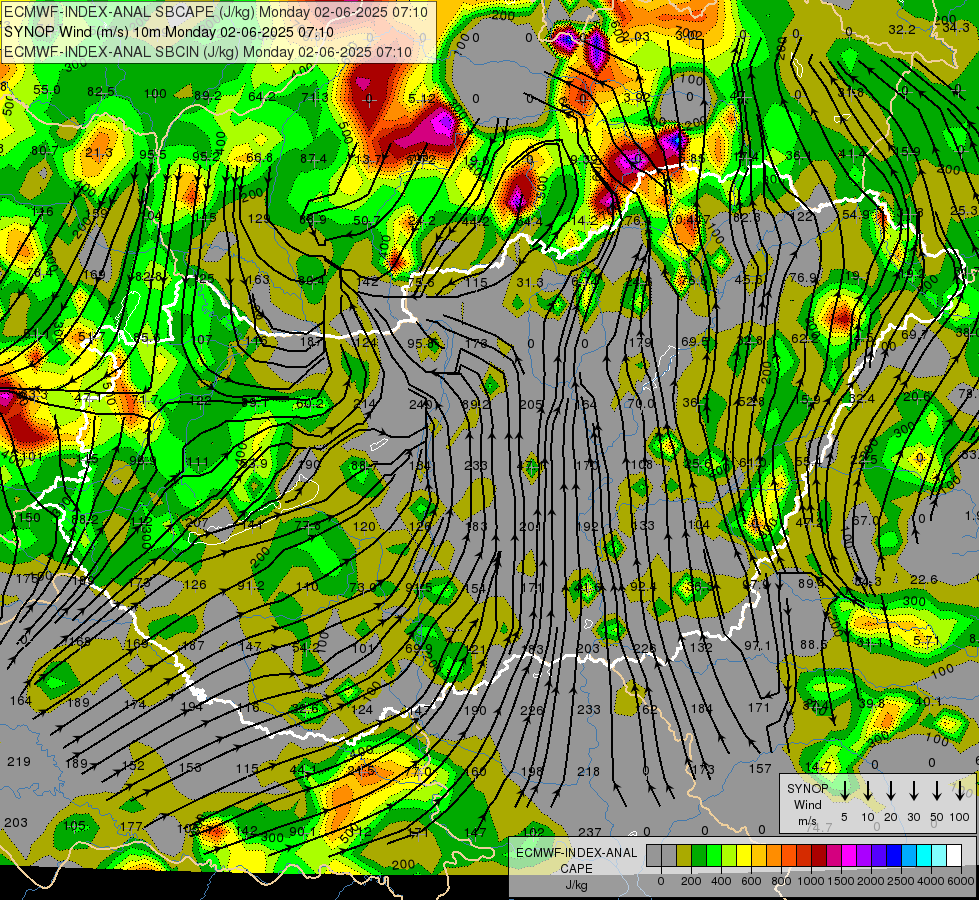Click the map value 21.3
This screenshot has width=979, height=900.
[99, 153]
